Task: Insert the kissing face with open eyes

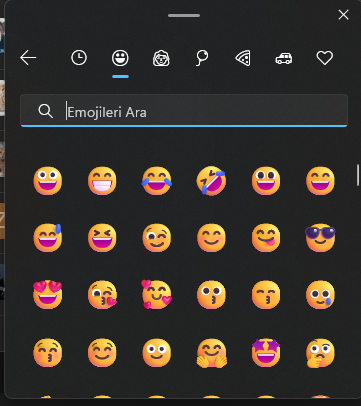Action: coord(211,294)
